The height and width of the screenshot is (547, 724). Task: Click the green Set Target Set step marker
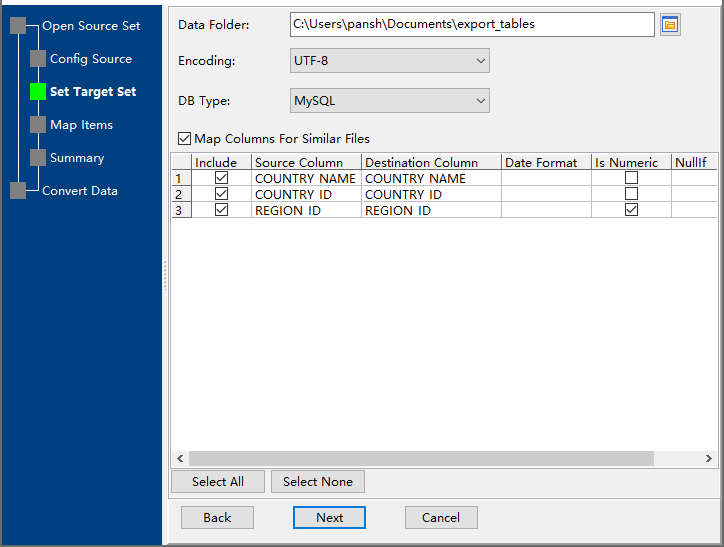pos(38,91)
